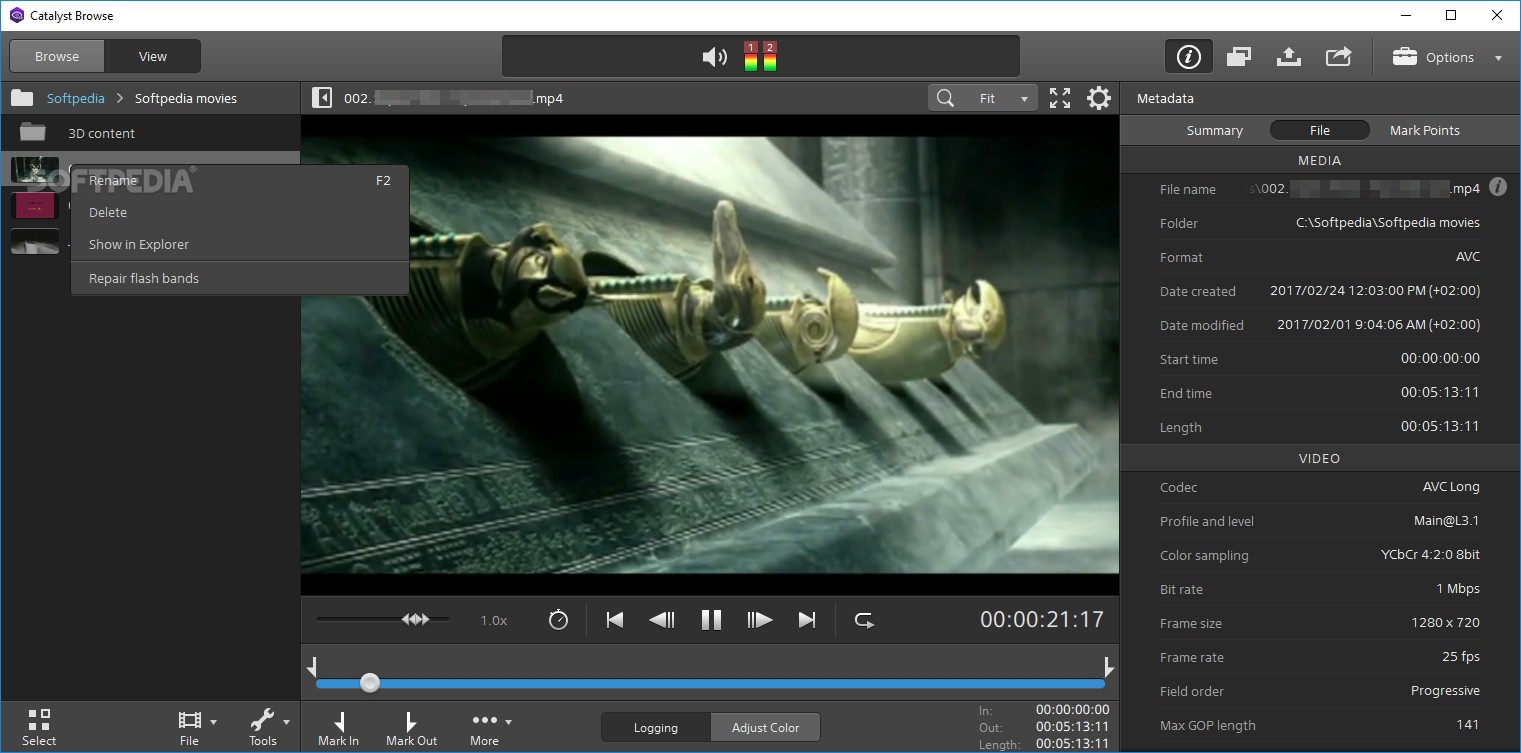Screen dimensions: 1521x753
Task: Open the Fit zoom dropdown
Action: coord(1002,98)
